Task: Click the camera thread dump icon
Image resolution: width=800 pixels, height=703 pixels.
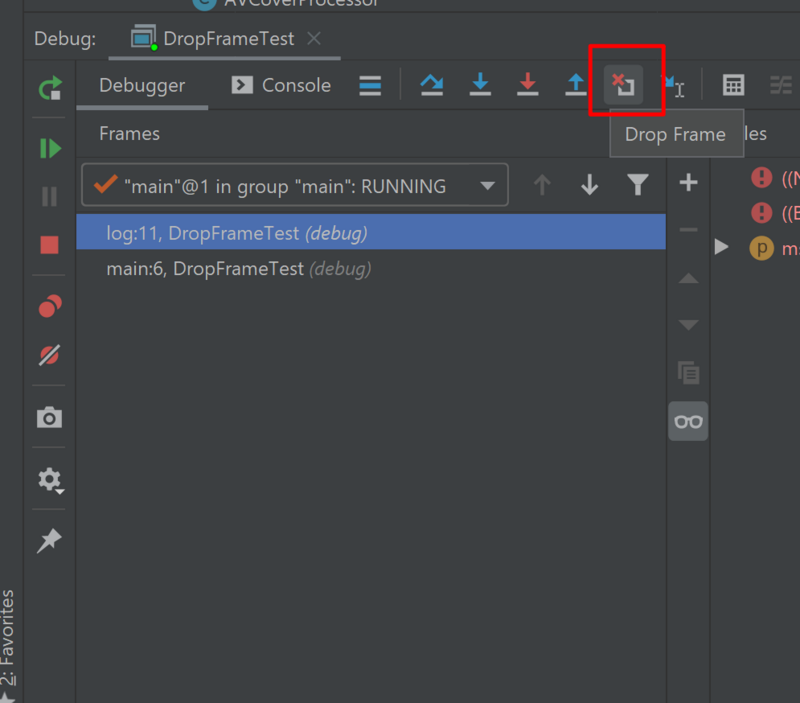Action: point(49,417)
